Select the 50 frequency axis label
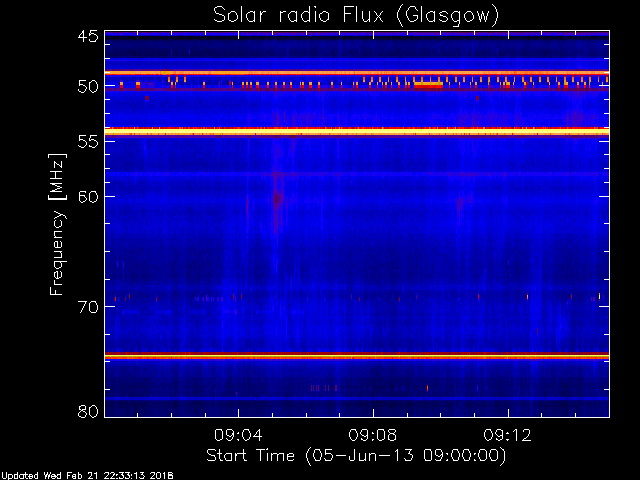Screen dimensions: 640x480 88,87
